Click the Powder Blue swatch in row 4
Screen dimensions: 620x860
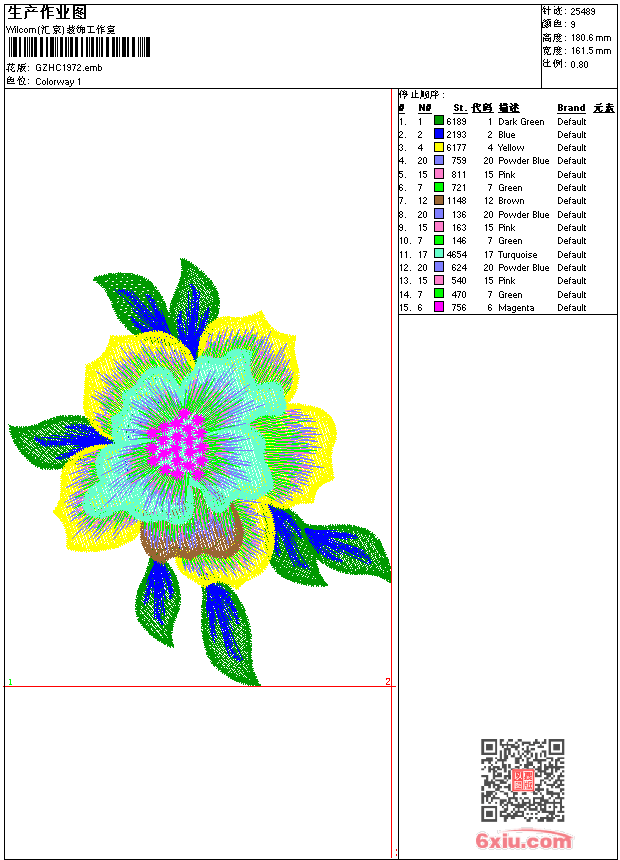439,160
